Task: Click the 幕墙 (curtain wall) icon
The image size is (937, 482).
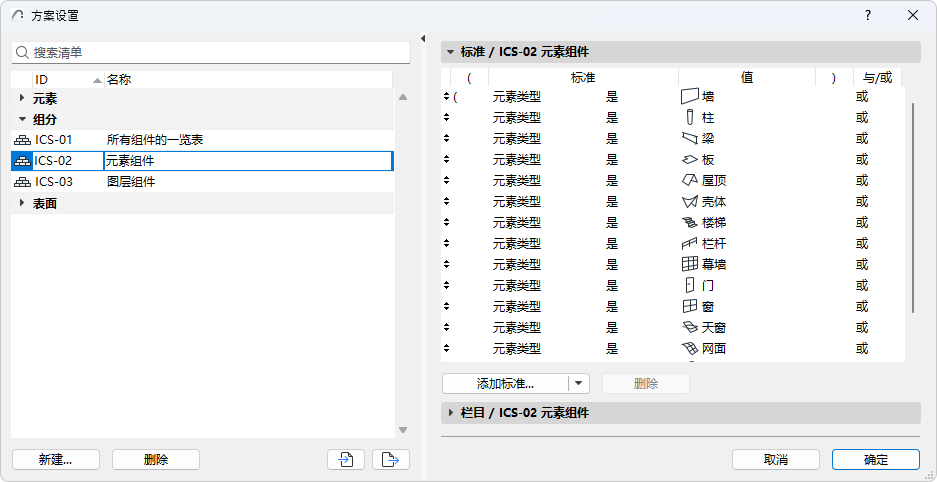Action: coord(688,265)
